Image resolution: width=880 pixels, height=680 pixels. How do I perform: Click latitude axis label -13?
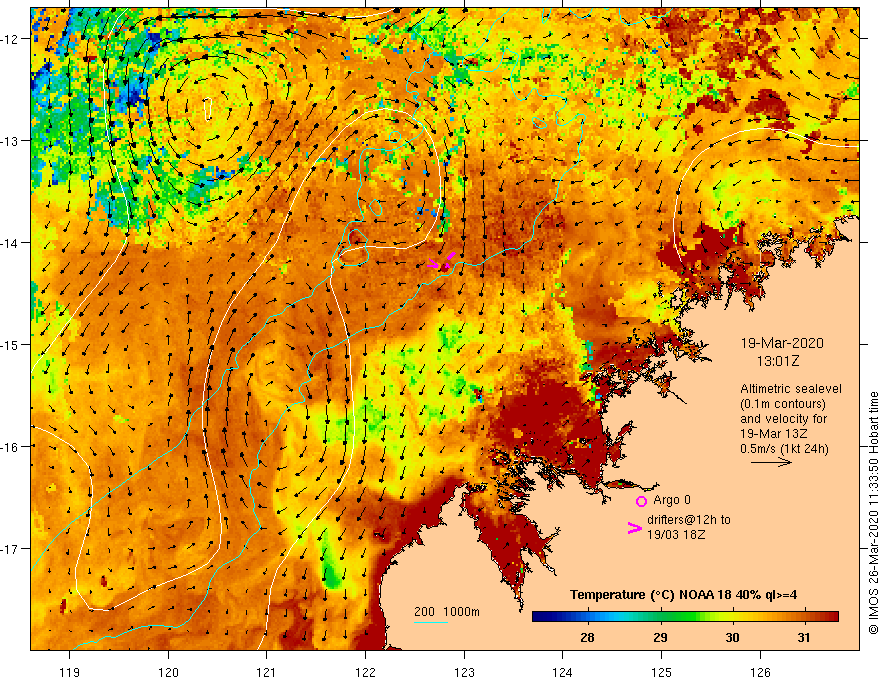click(x=10, y=141)
